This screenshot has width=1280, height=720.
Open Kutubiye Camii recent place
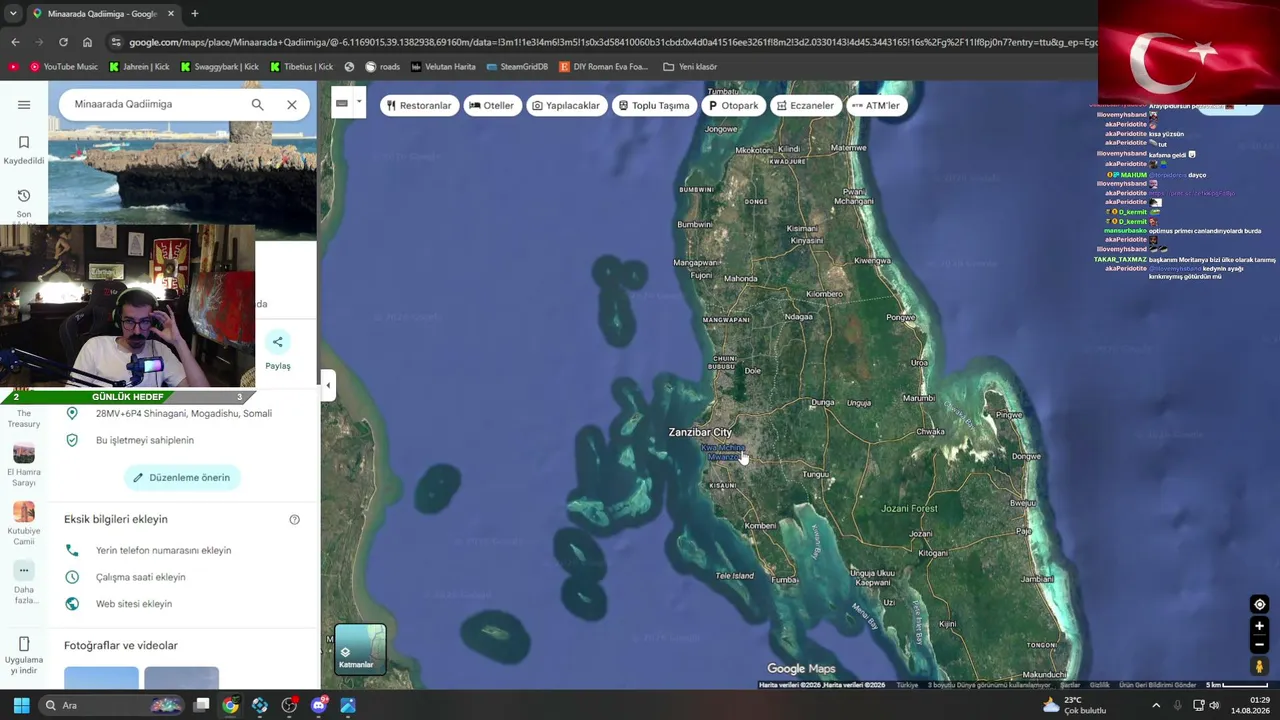tap(24, 524)
